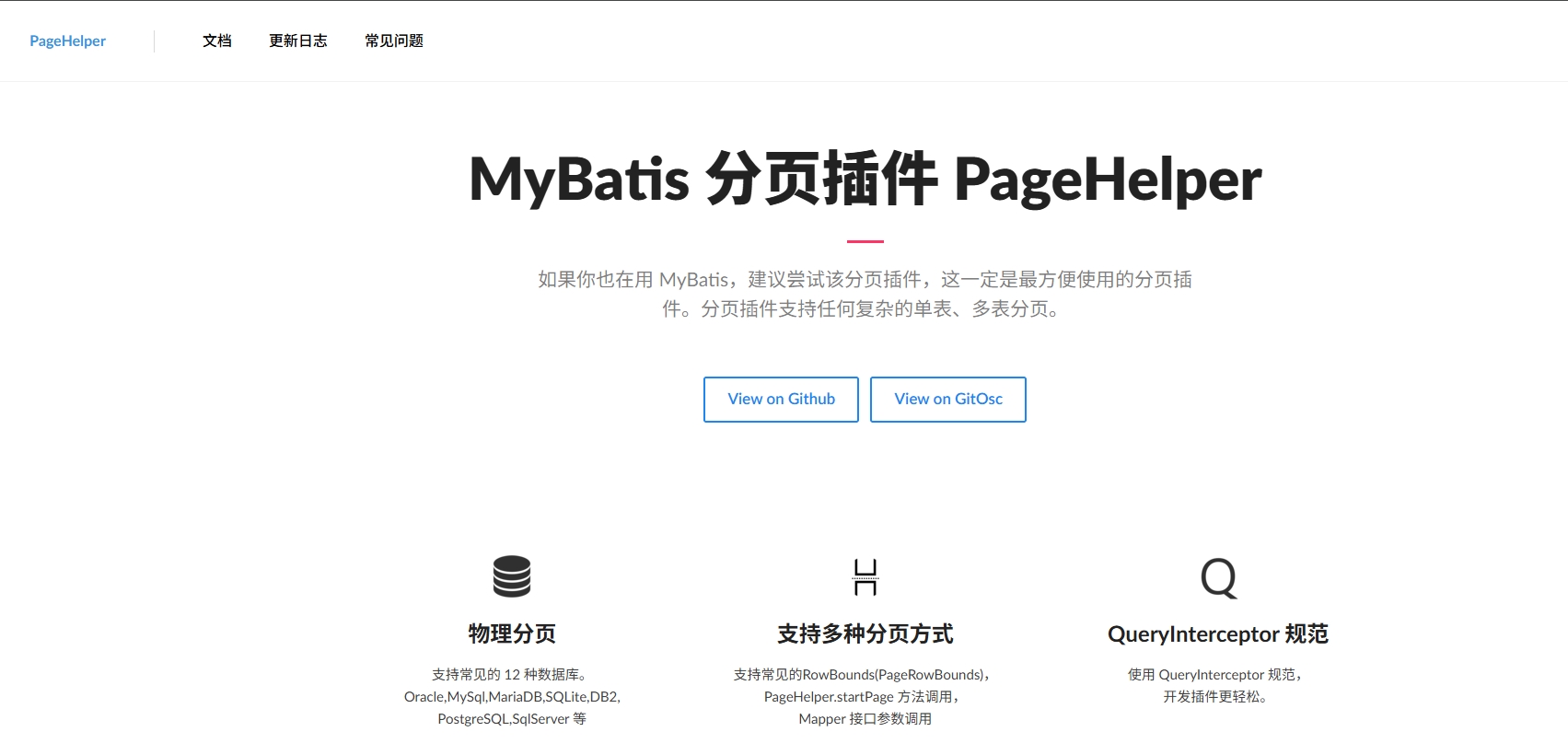Click the MyBatis 分页插件 PageHelper main title
Image resolution: width=1568 pixels, height=755 pixels.
point(865,179)
